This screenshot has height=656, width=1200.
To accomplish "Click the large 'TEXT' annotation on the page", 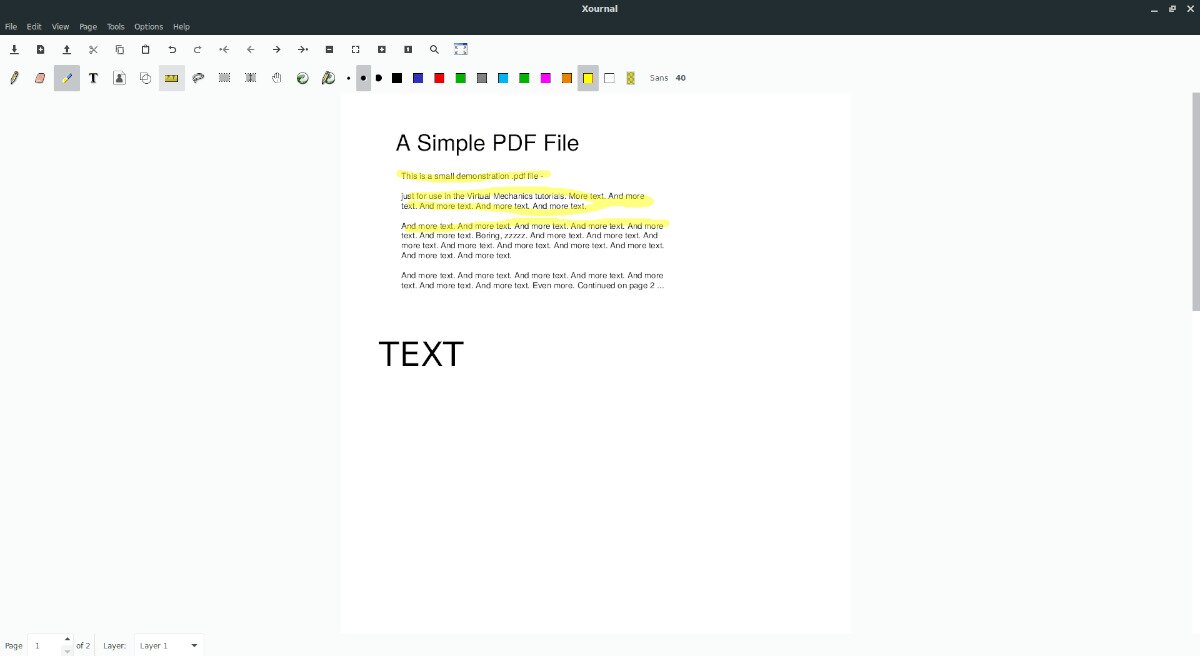I will 421,354.
